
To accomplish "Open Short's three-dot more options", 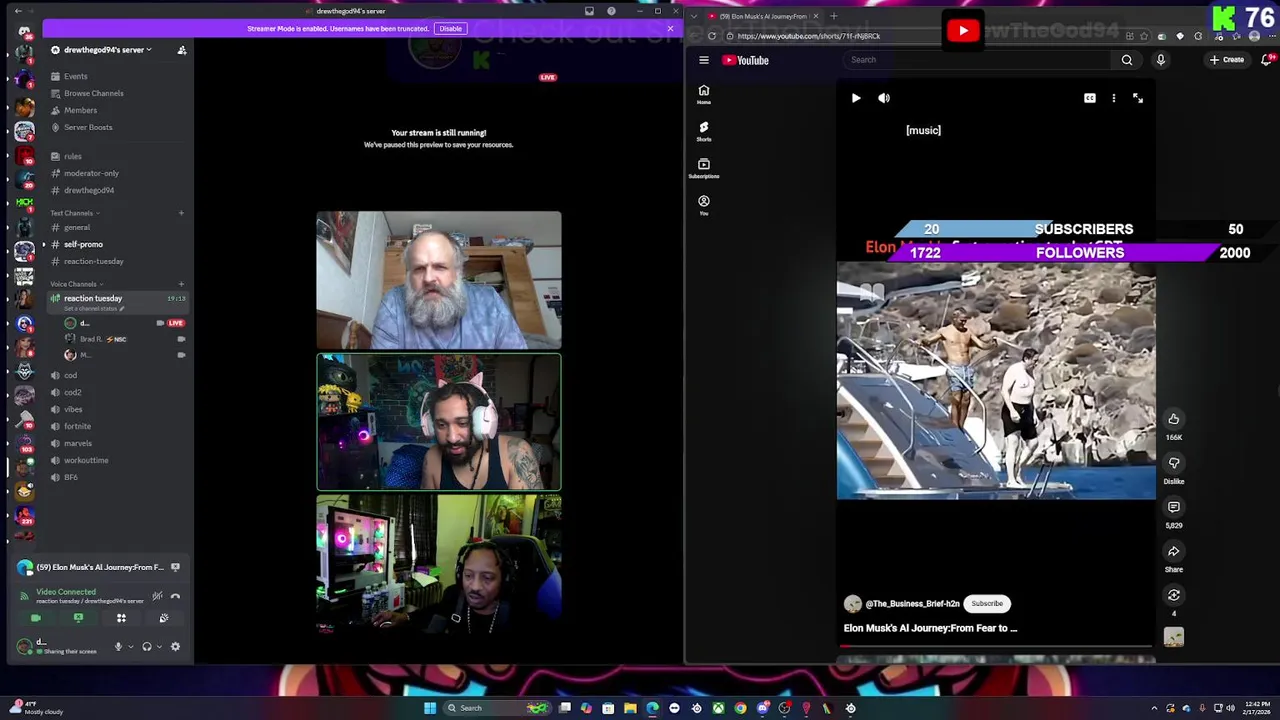I will (x=1114, y=98).
